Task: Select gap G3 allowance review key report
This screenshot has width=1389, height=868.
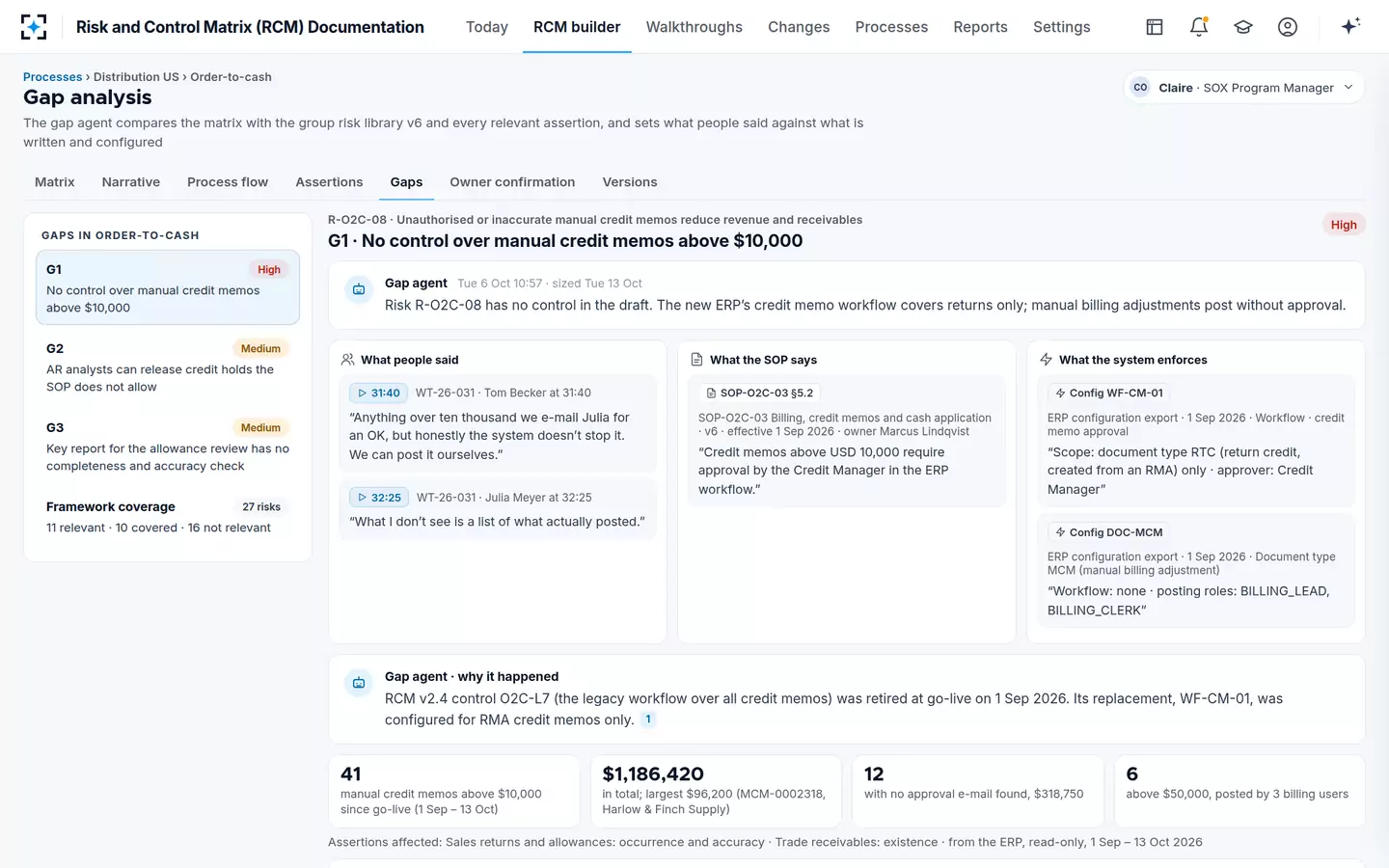Action: click(x=168, y=446)
